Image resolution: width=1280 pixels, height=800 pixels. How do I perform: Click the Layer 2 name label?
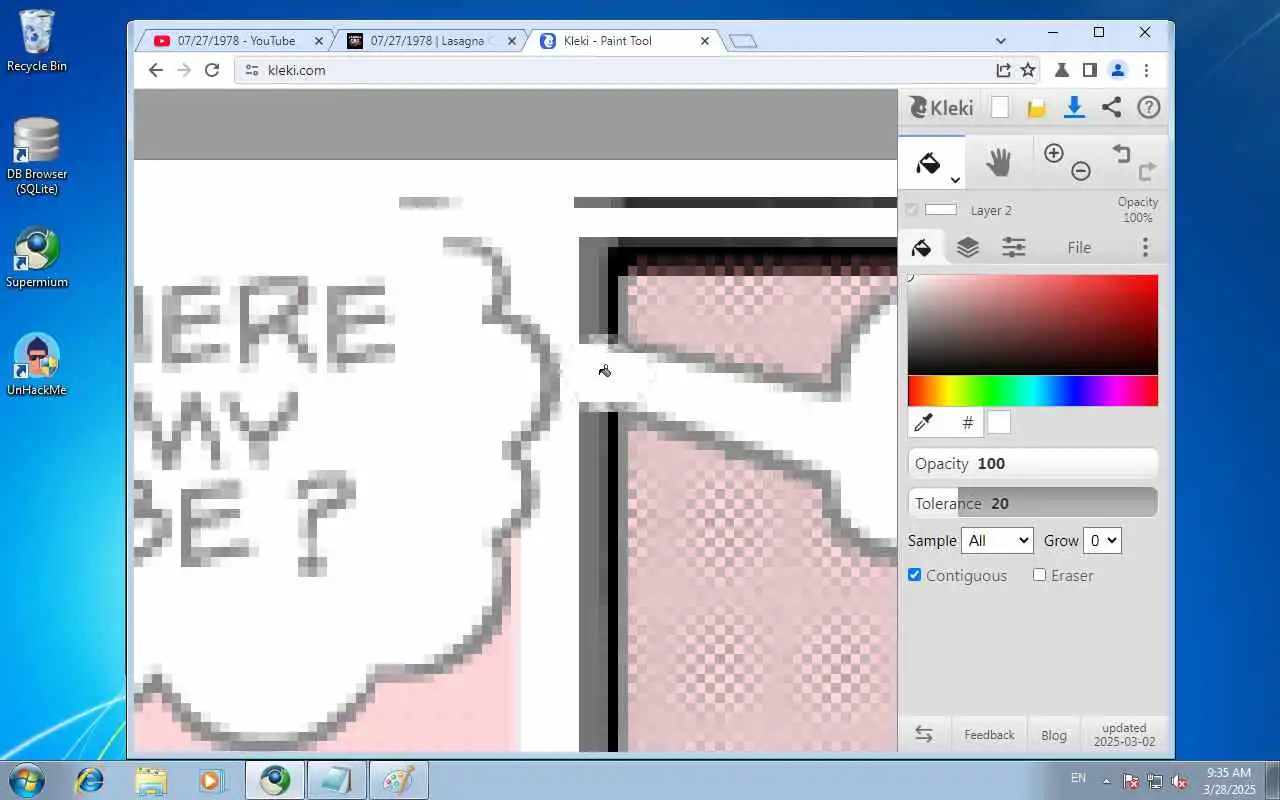click(991, 210)
